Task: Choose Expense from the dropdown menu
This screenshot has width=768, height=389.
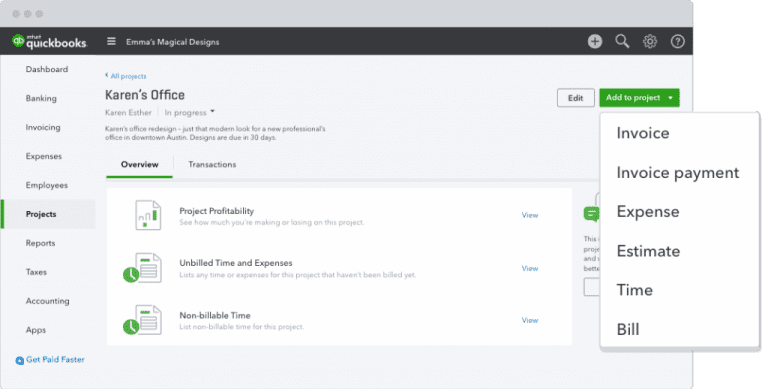Action: tap(648, 212)
